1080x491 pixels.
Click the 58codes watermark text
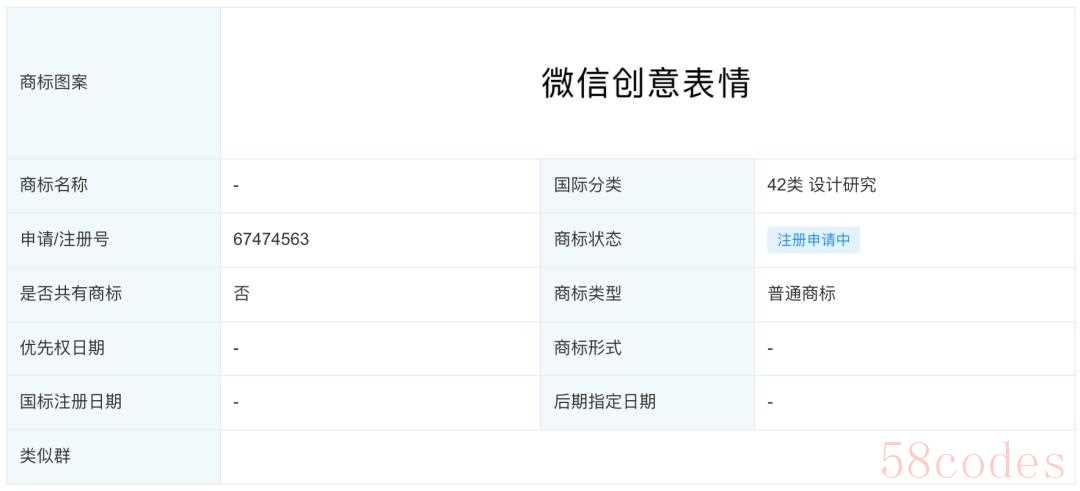973,461
